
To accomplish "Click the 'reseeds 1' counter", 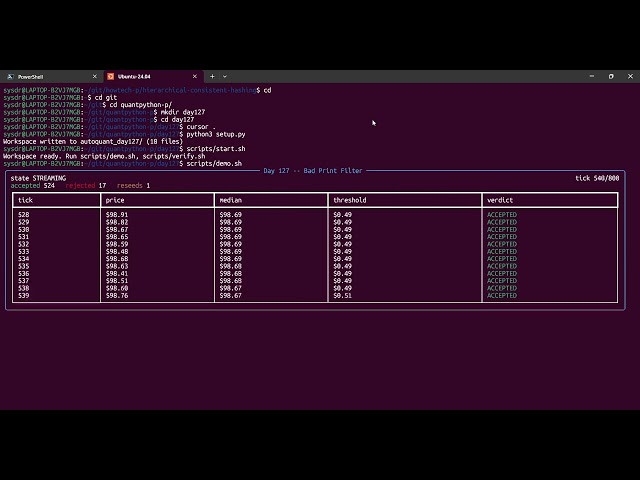I will [x=133, y=185].
